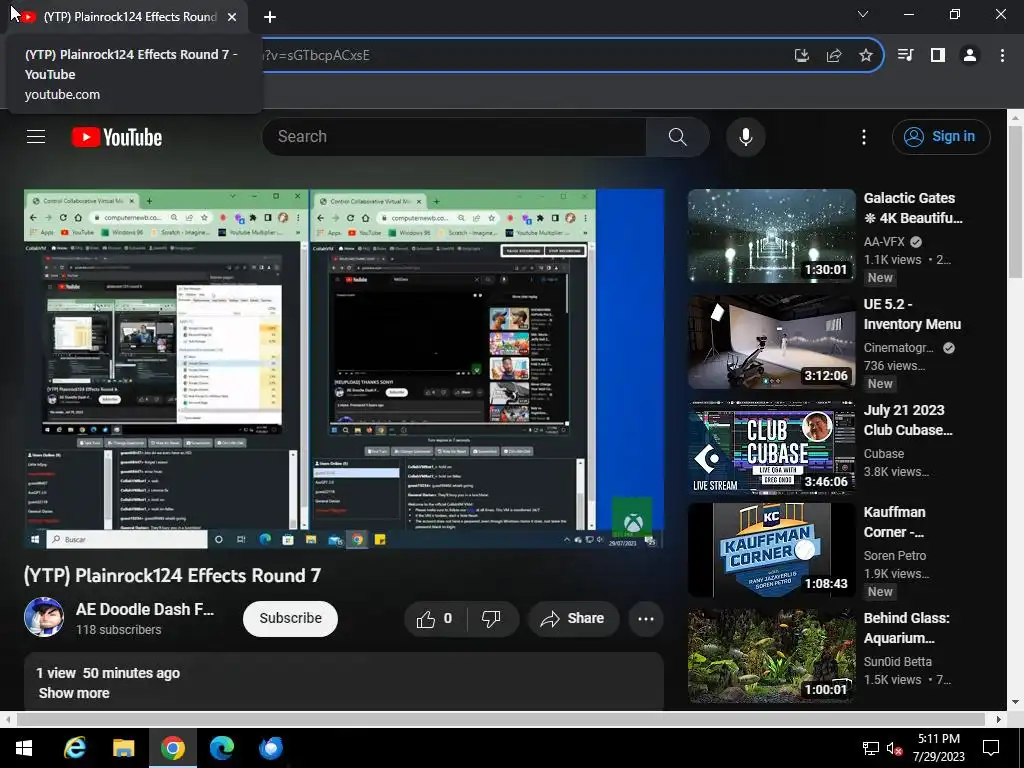
Task: Open Galactic Gates 4K video thumbnail
Action: pos(771,236)
